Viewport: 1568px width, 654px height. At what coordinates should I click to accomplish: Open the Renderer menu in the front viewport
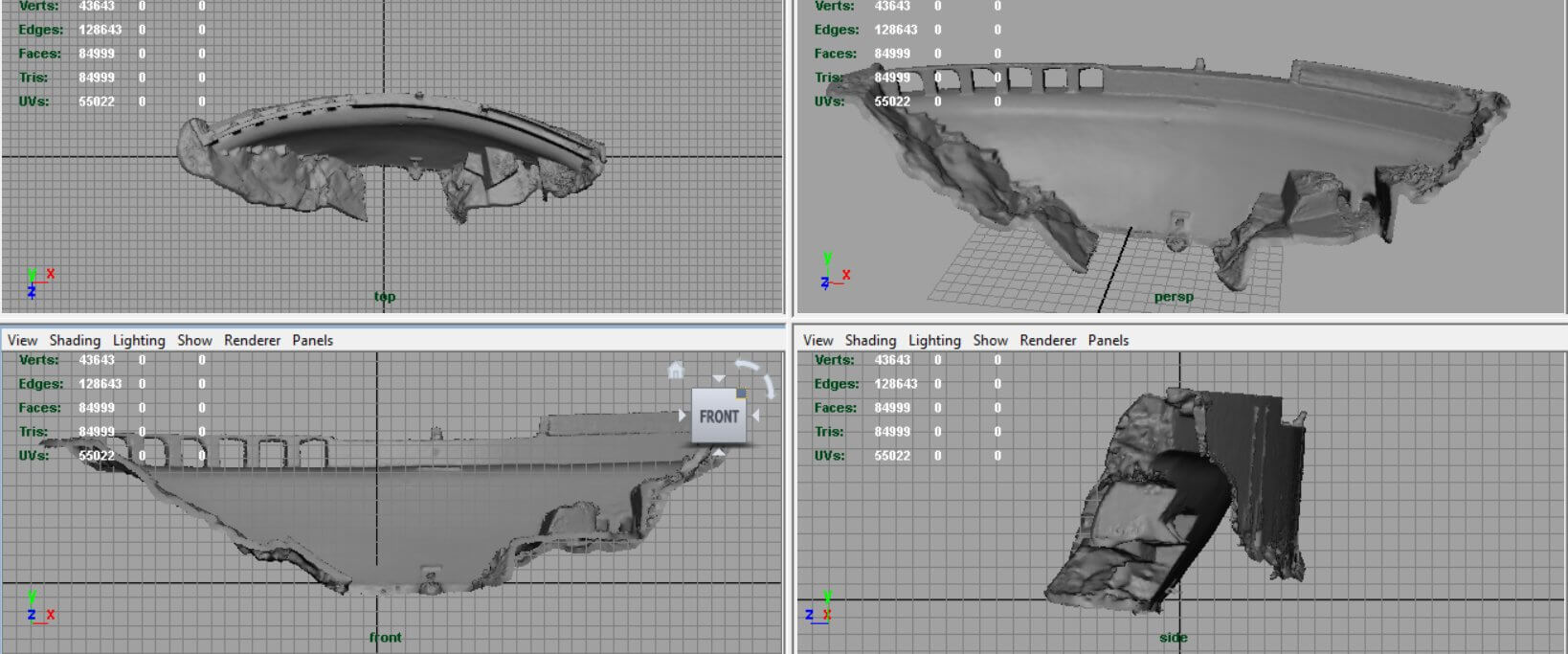tap(252, 340)
